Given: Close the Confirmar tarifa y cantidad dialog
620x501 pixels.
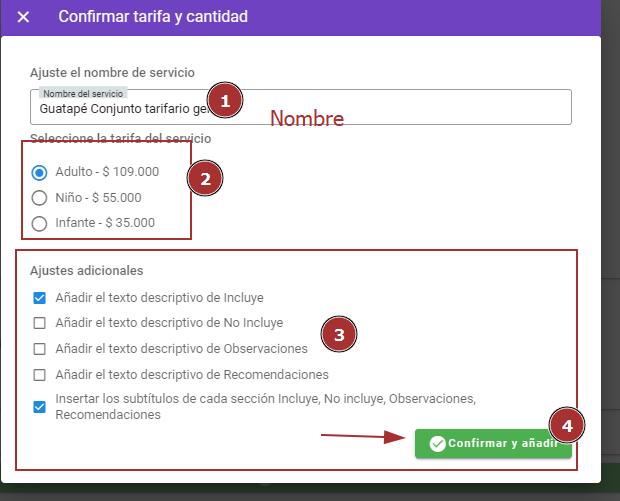Looking at the screenshot, I should (x=24, y=17).
